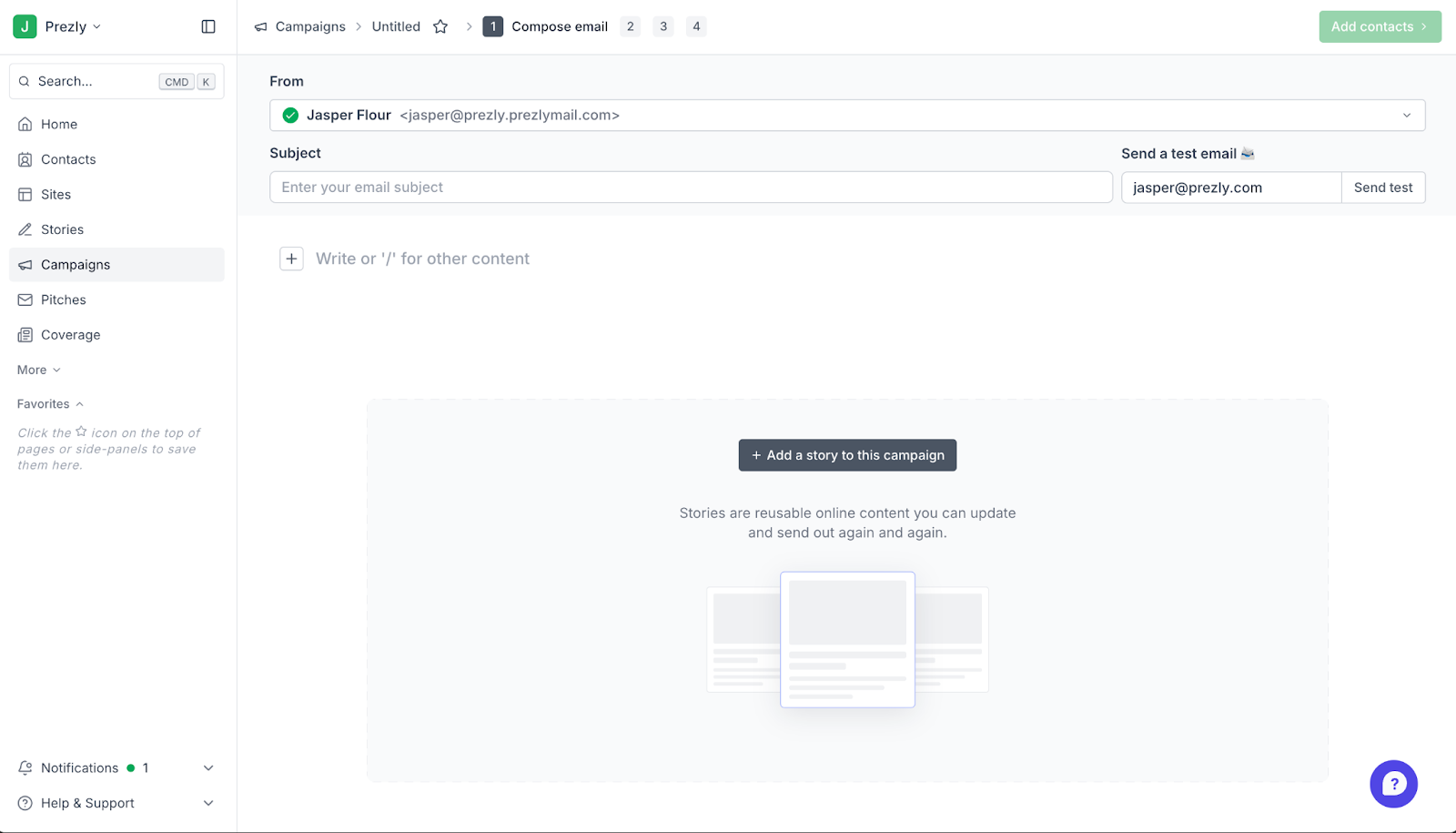Click the plus icon to insert content block

291,259
